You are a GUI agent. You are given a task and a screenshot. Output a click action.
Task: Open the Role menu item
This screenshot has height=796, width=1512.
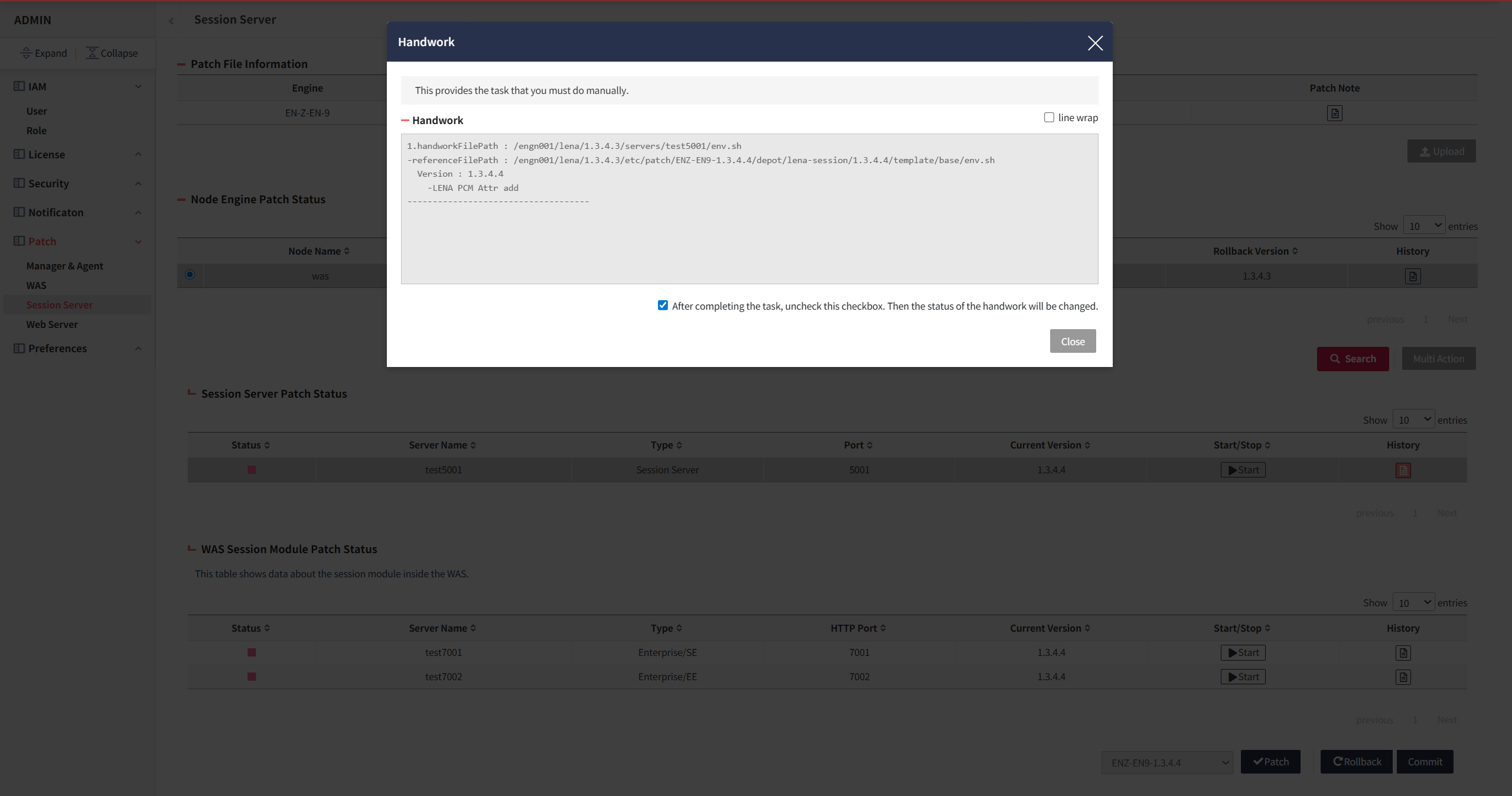point(37,131)
